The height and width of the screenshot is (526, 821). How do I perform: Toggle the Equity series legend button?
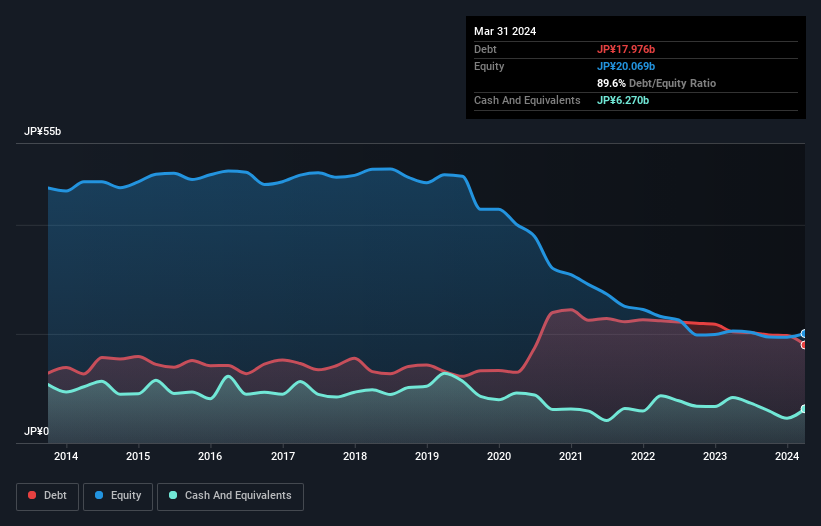click(118, 496)
